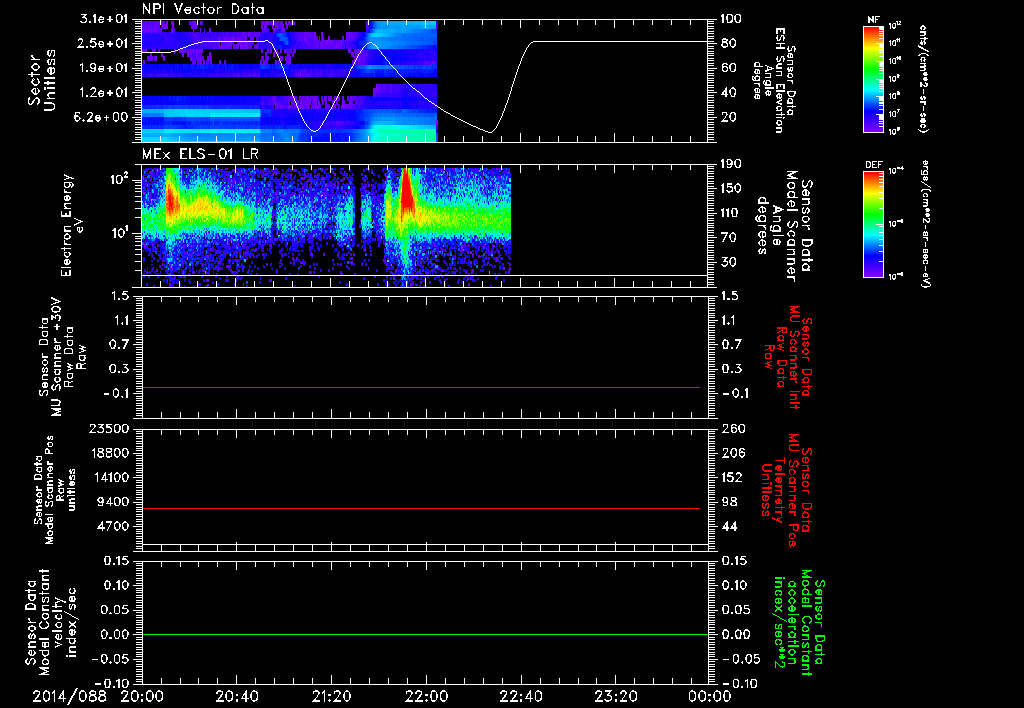
Task: Click the green "Model Constant acceleration" label
Action: tap(799, 623)
